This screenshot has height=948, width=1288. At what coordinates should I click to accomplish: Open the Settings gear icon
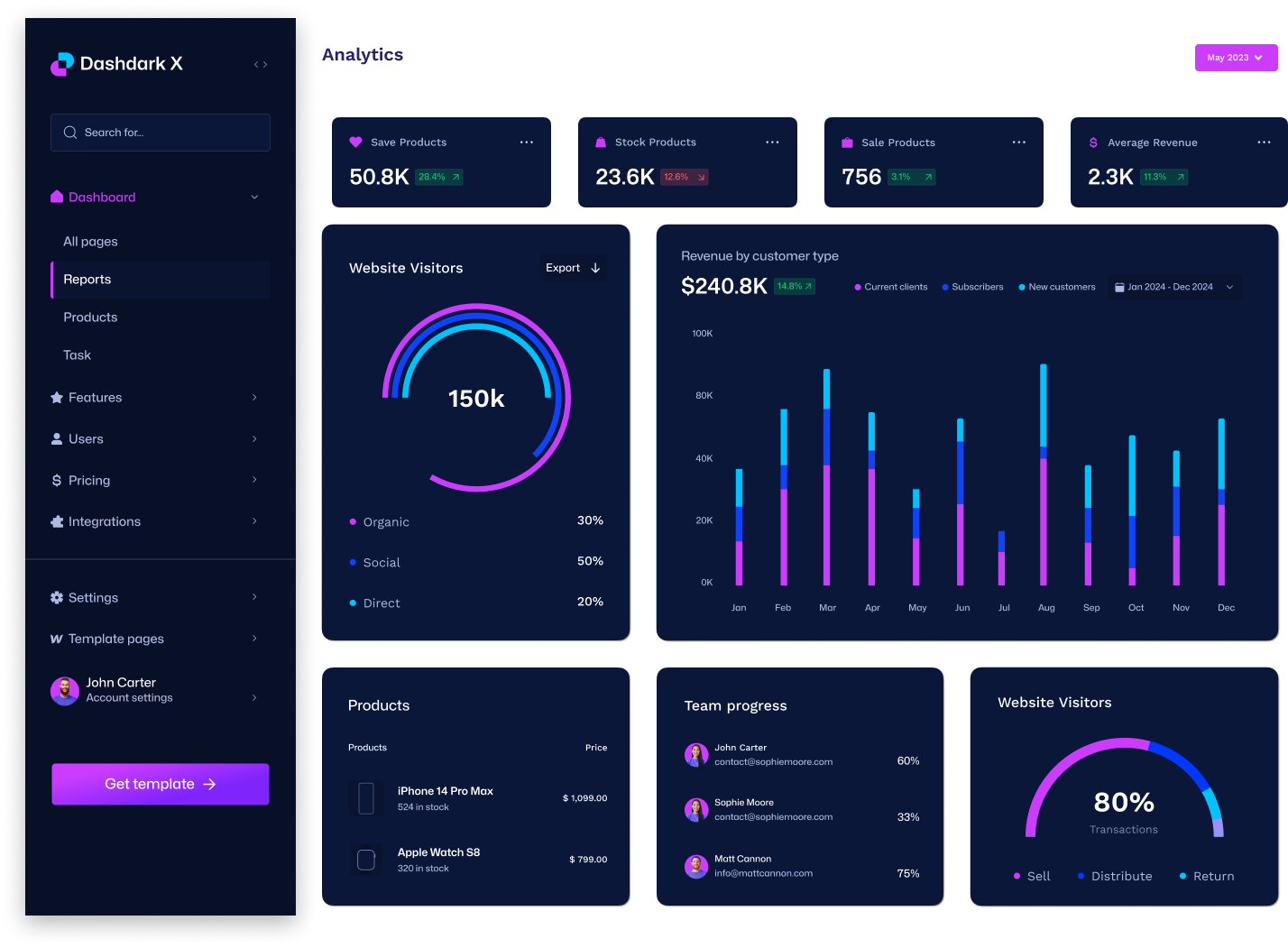click(x=57, y=597)
